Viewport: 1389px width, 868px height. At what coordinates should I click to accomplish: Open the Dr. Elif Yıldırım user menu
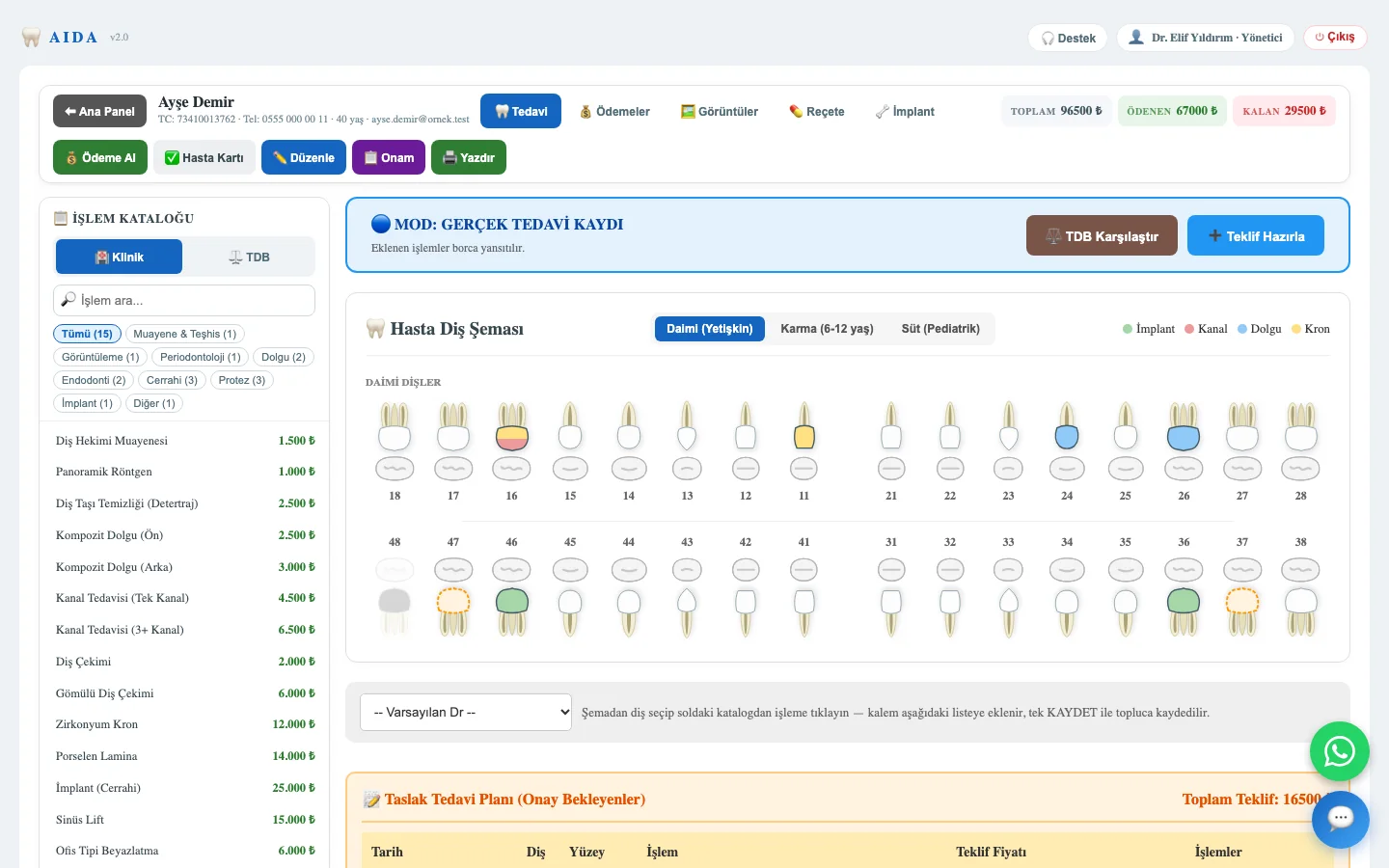coord(1206,38)
